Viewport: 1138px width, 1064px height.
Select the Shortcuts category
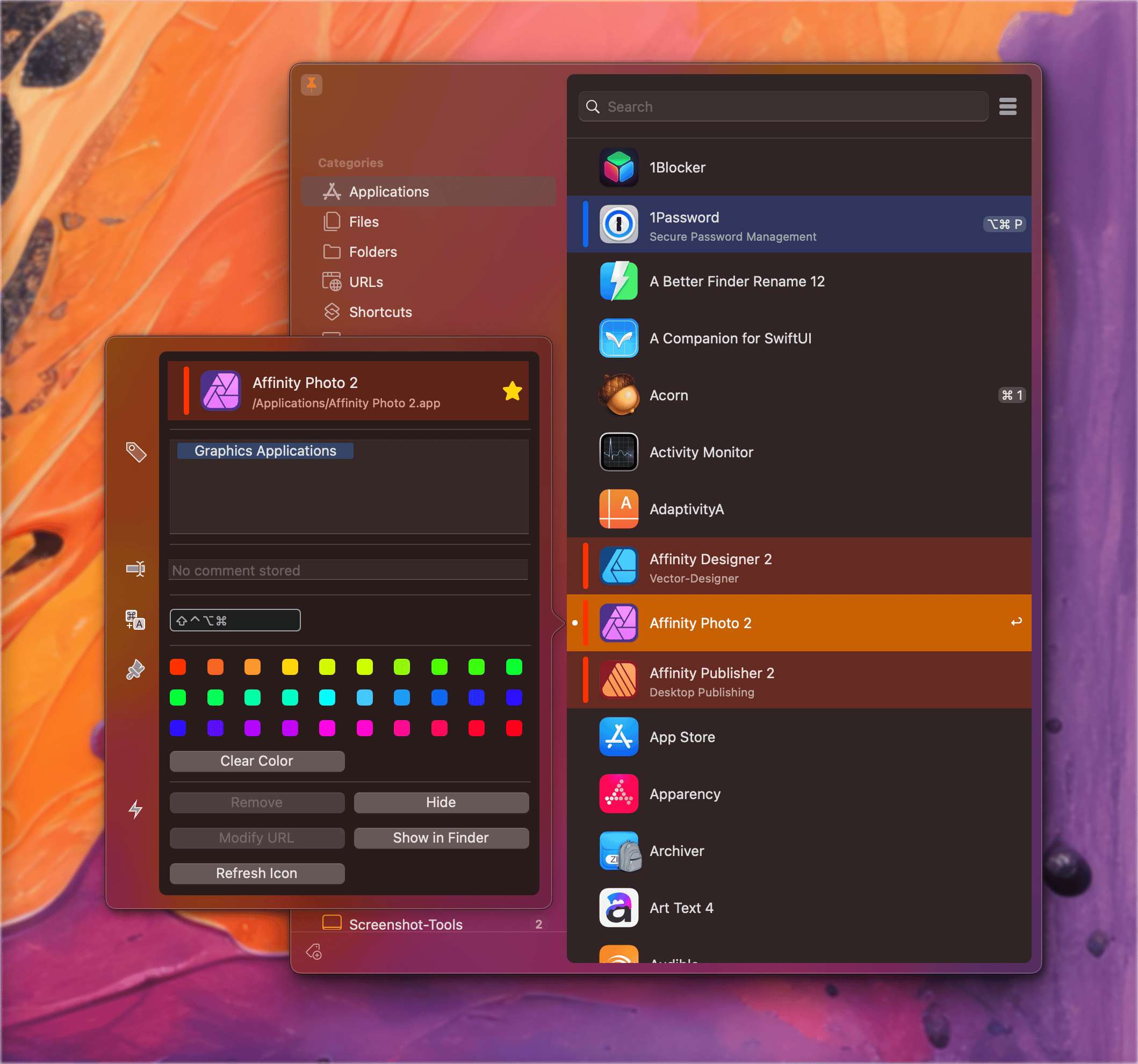pos(428,312)
